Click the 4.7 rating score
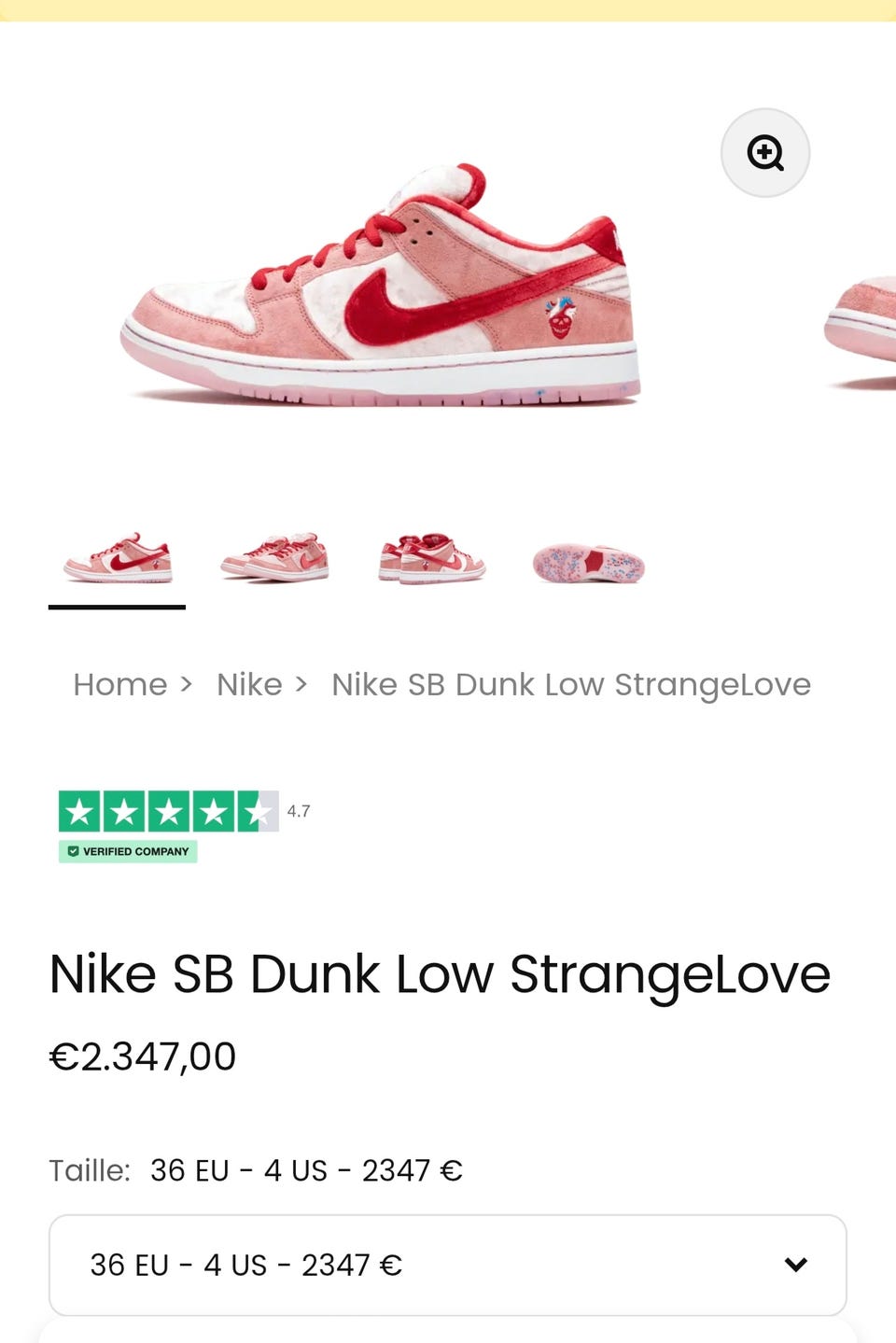The height and width of the screenshot is (1343, 896). pyautogui.click(x=299, y=811)
